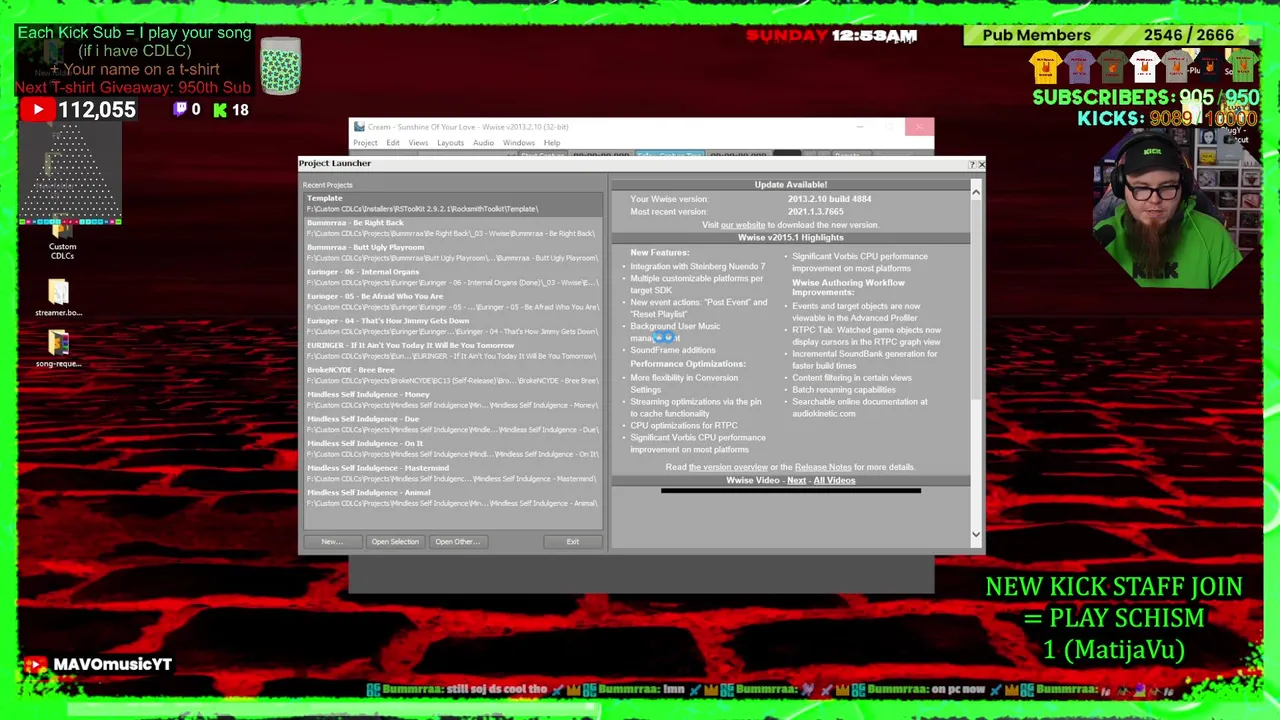Click the Open Other... button

pos(457,542)
